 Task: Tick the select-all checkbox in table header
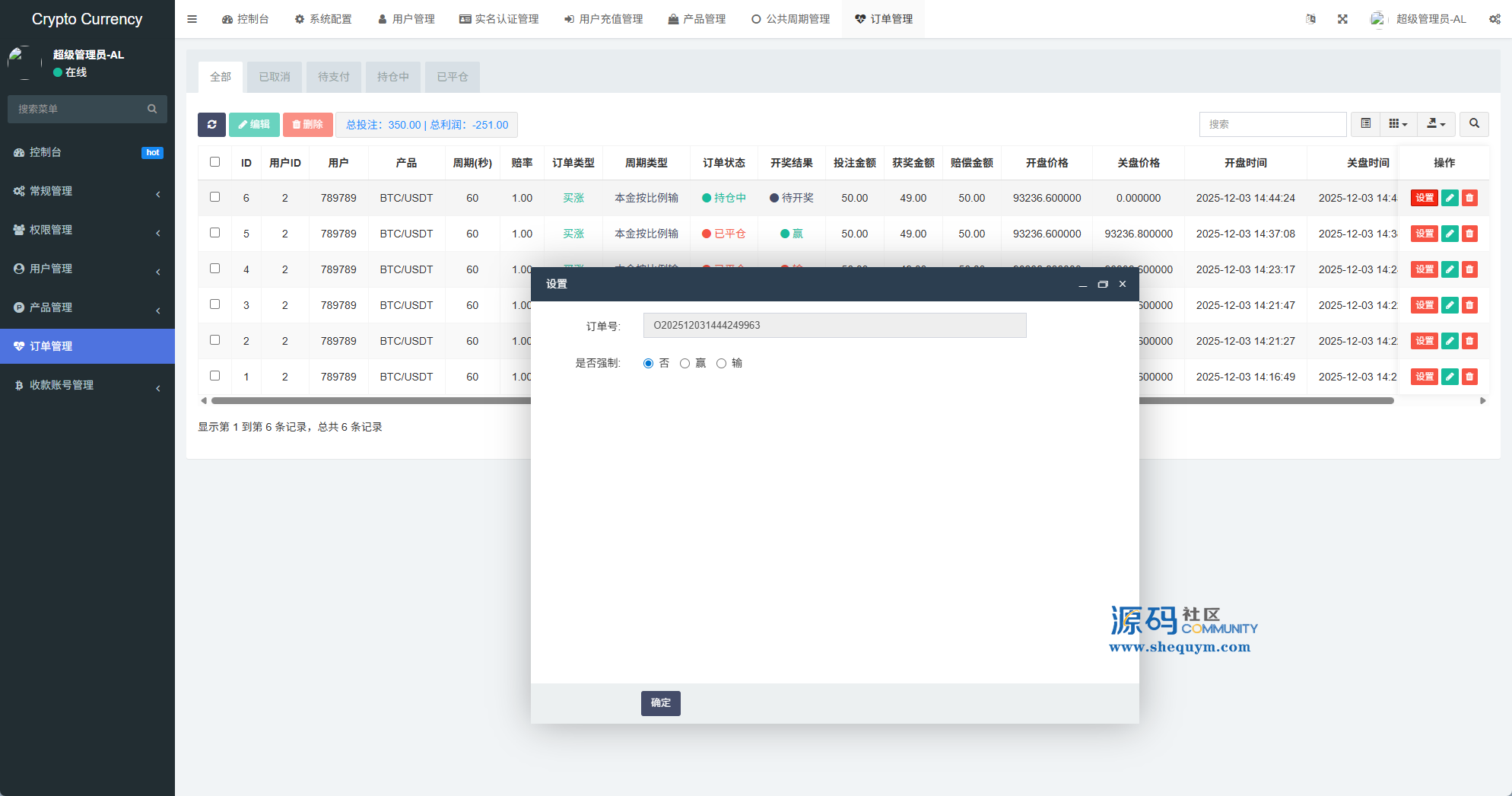coord(214,162)
